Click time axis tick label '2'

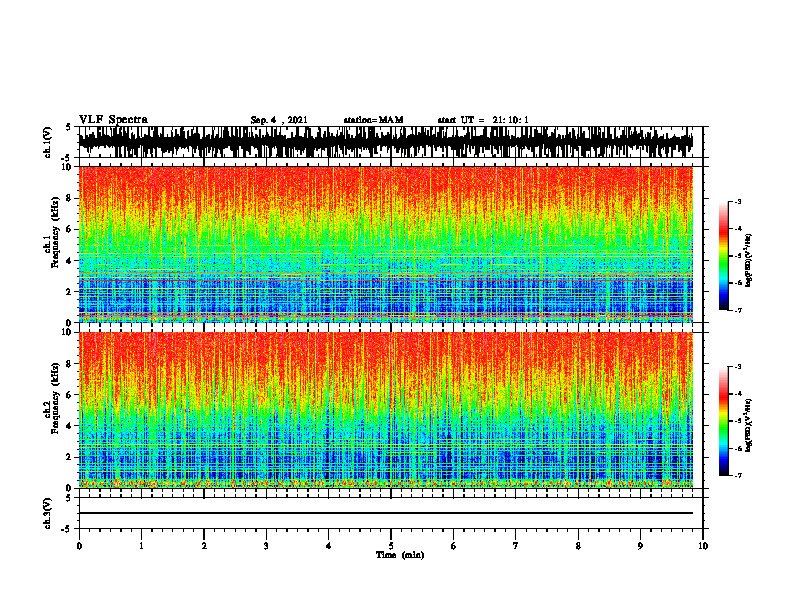[204, 546]
